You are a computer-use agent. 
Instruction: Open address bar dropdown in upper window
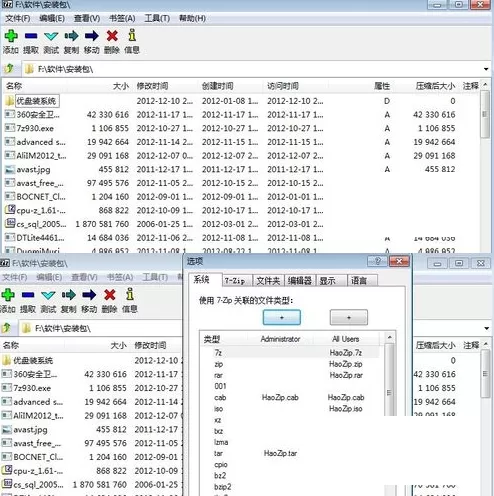coord(486,69)
